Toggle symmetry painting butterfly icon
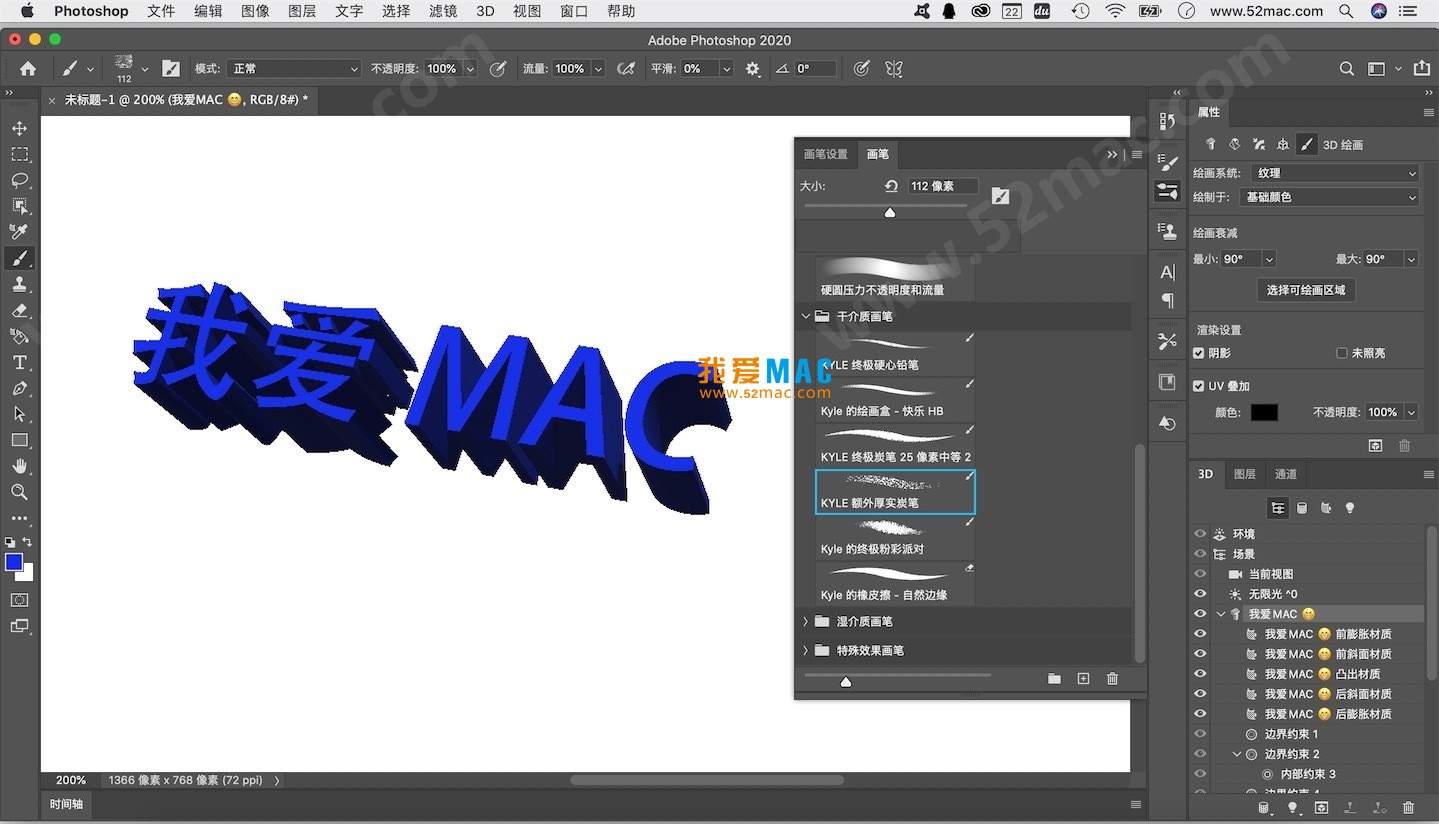Image resolution: width=1439 pixels, height=824 pixels. coord(894,69)
